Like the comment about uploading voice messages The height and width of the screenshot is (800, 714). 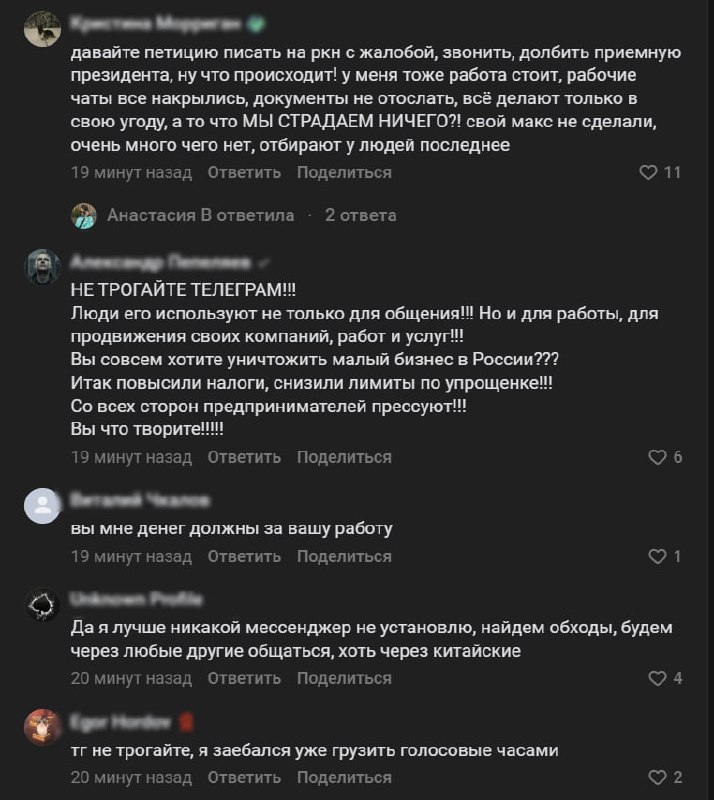pyautogui.click(x=657, y=777)
